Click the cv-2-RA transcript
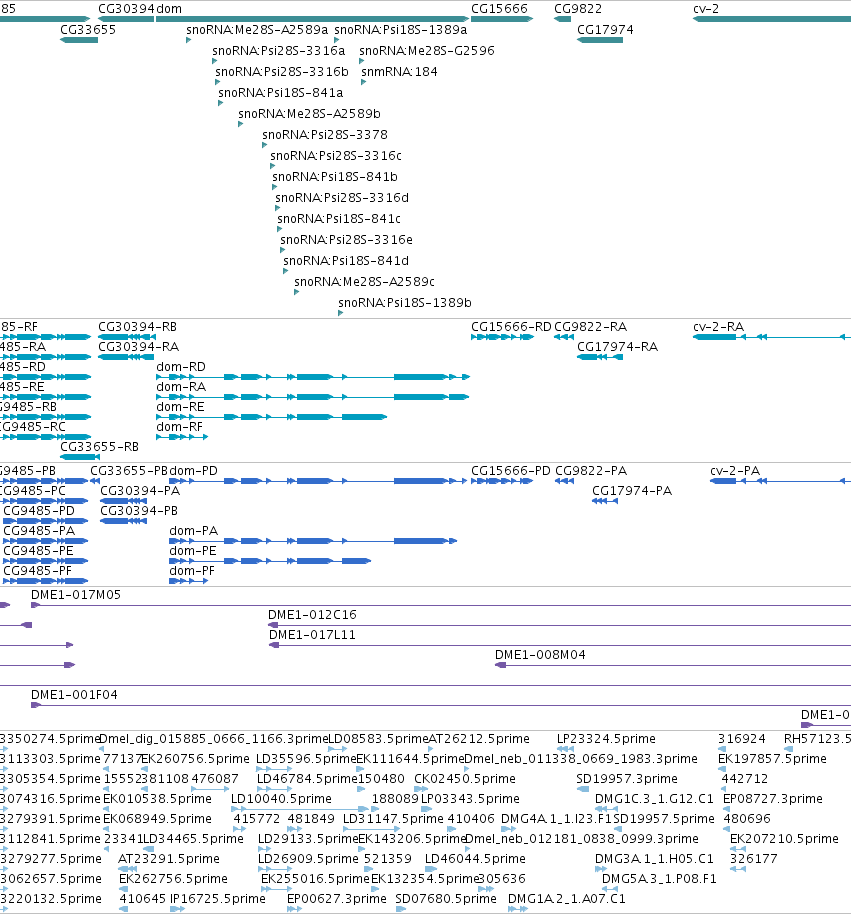Viewport: 851px width, 914px height. coord(772,337)
